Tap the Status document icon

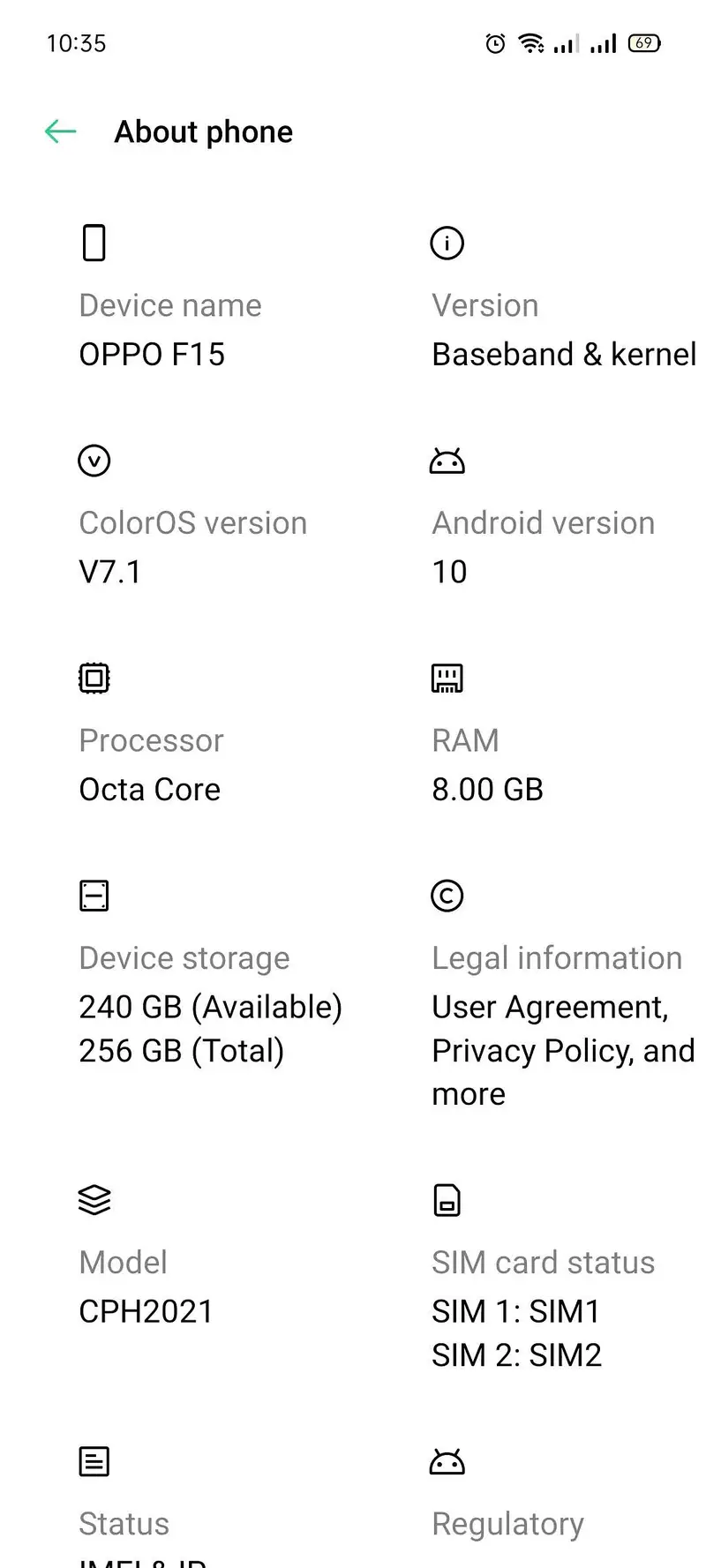(x=94, y=1462)
